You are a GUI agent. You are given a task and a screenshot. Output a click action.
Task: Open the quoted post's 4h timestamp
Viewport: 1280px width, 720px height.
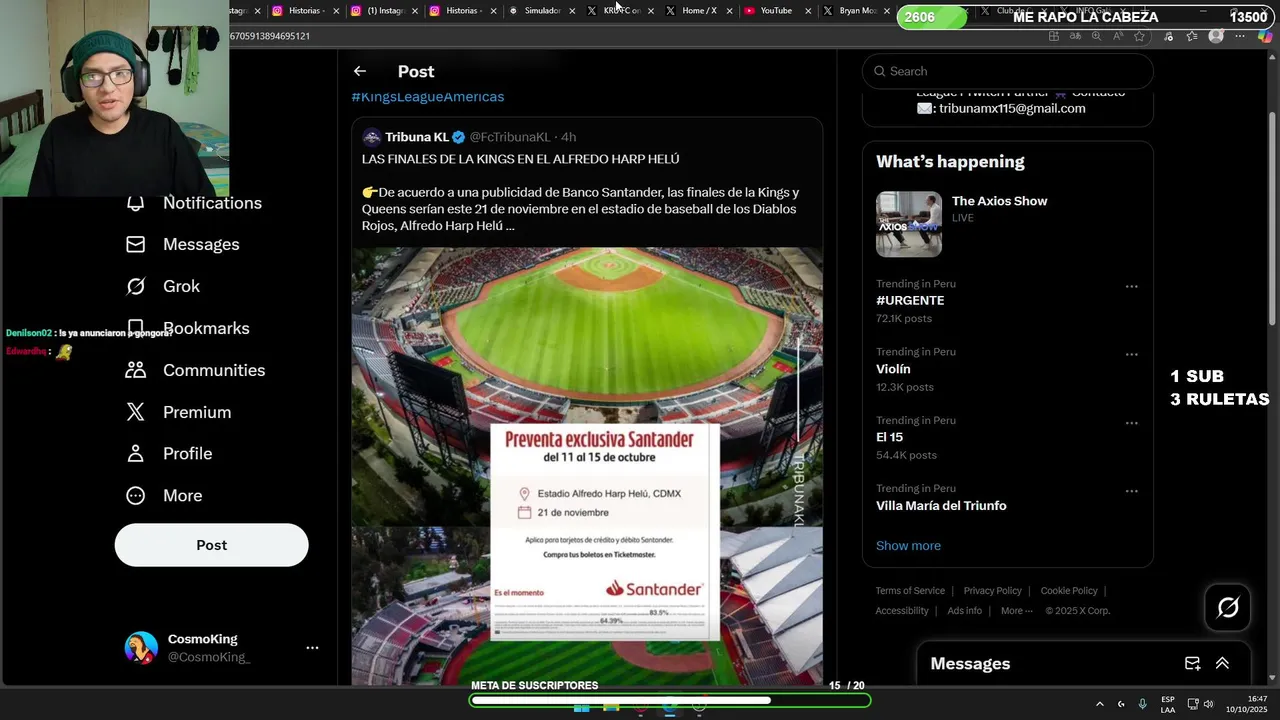[568, 137]
